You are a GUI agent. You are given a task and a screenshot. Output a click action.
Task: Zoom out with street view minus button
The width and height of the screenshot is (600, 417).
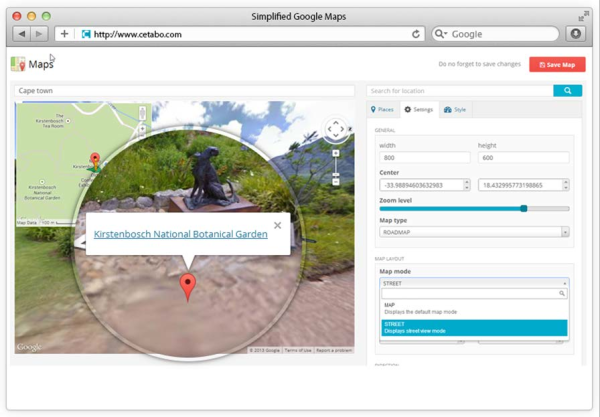[336, 182]
